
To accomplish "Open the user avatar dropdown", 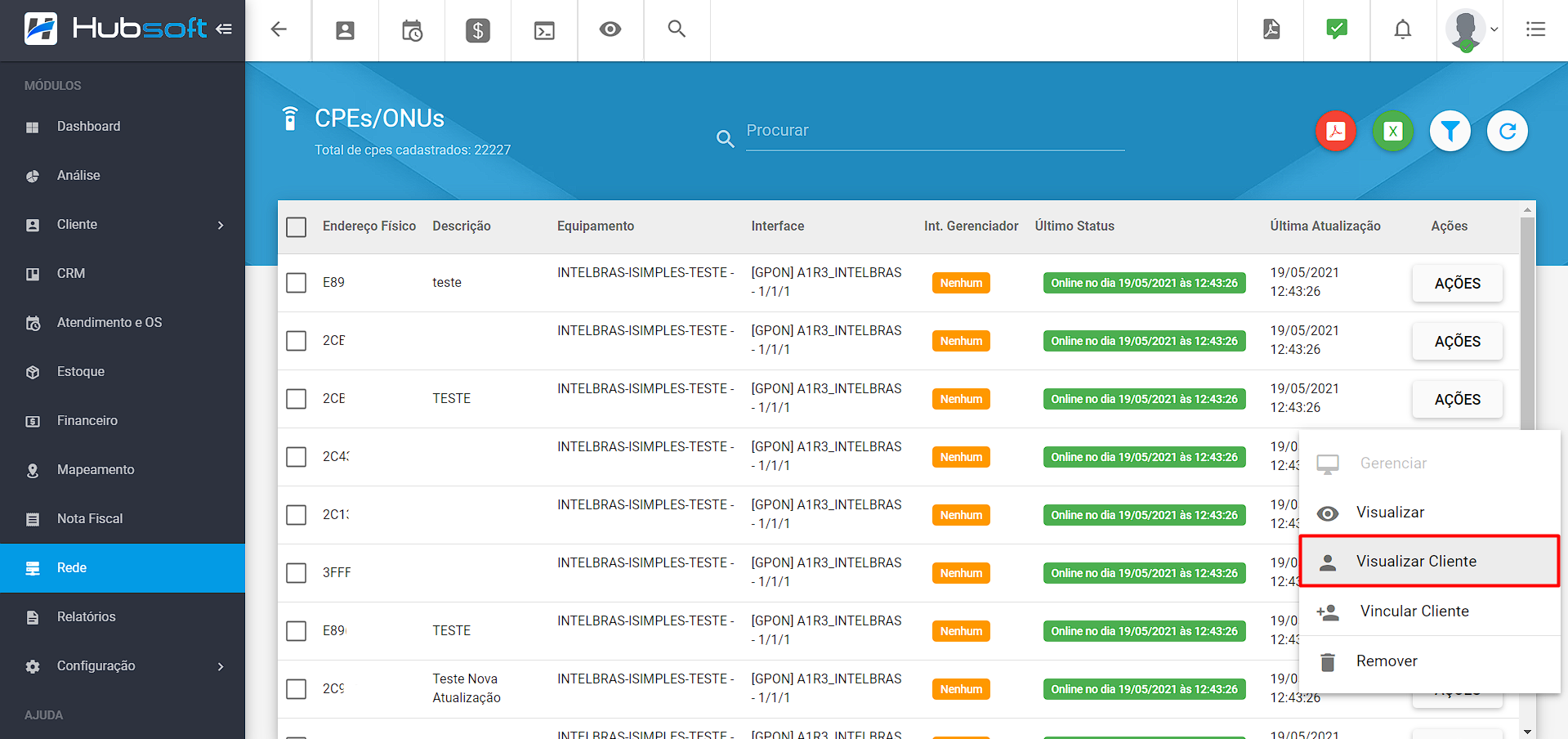I will [1471, 30].
